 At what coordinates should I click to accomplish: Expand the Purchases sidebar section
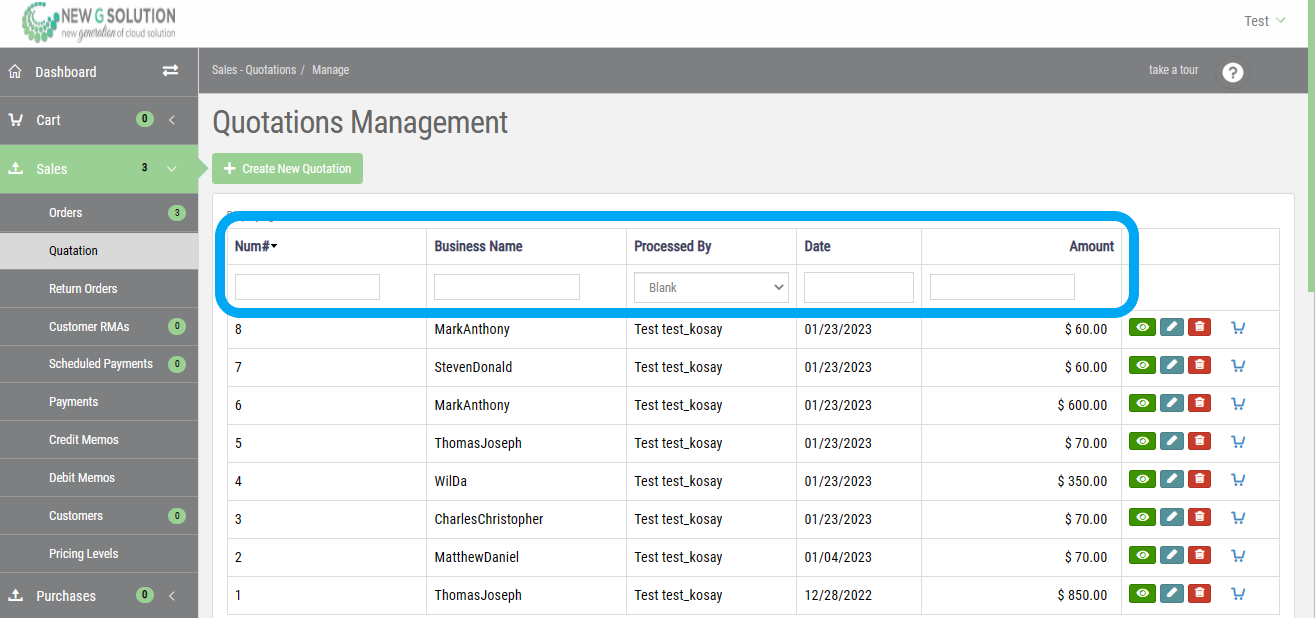(x=66, y=596)
